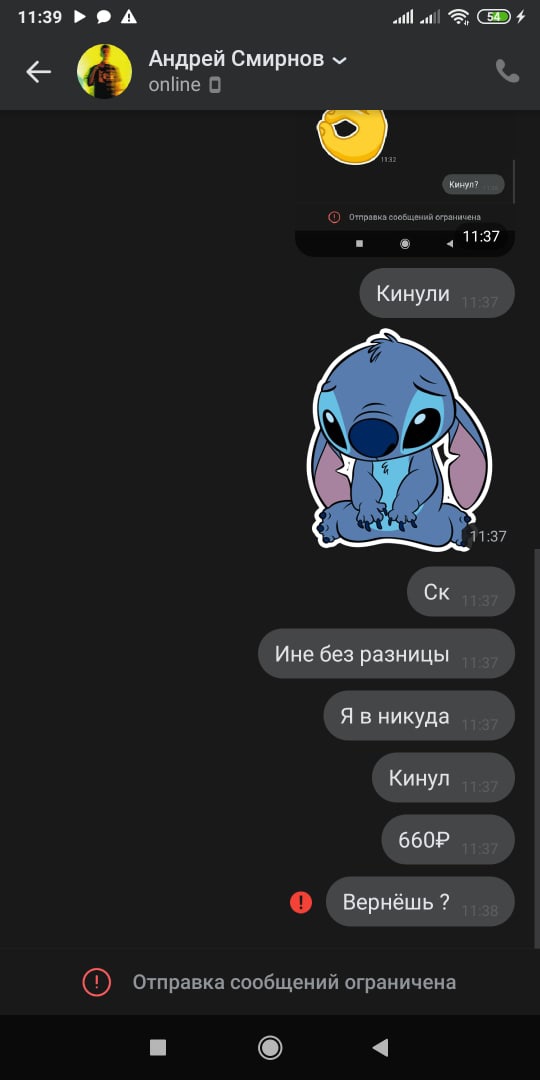Open the screenshot image sent at 11:37
Viewport: 540px width, 1080px height.
[x=405, y=183]
